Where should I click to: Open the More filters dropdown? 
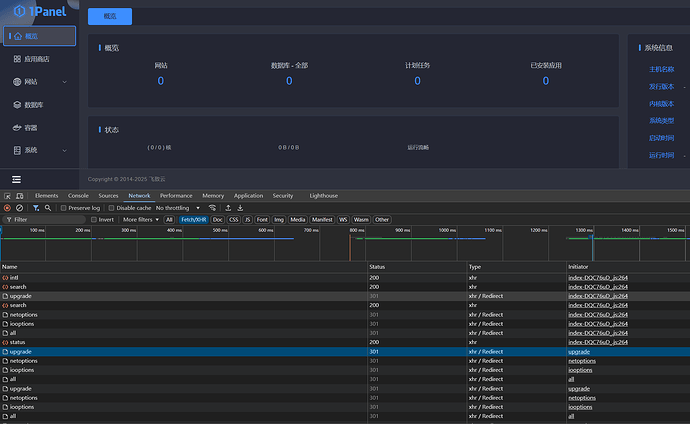141,219
